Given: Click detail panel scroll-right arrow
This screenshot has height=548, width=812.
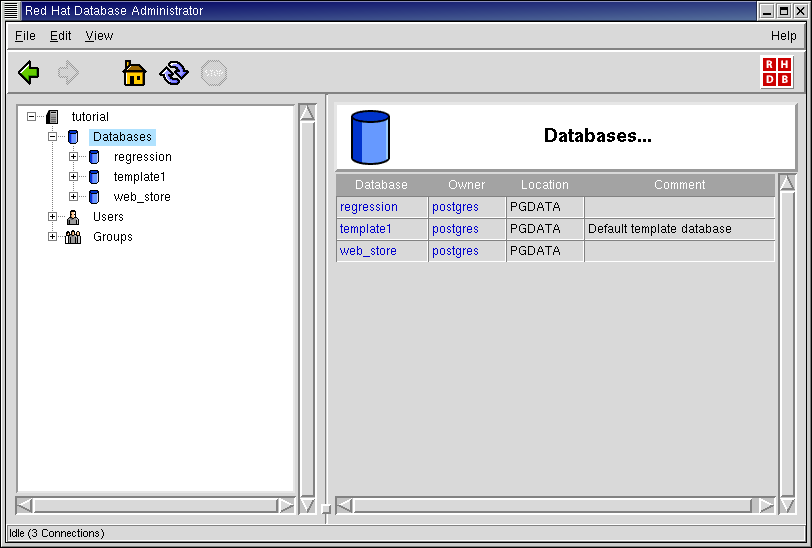Looking at the screenshot, I should click(766, 505).
